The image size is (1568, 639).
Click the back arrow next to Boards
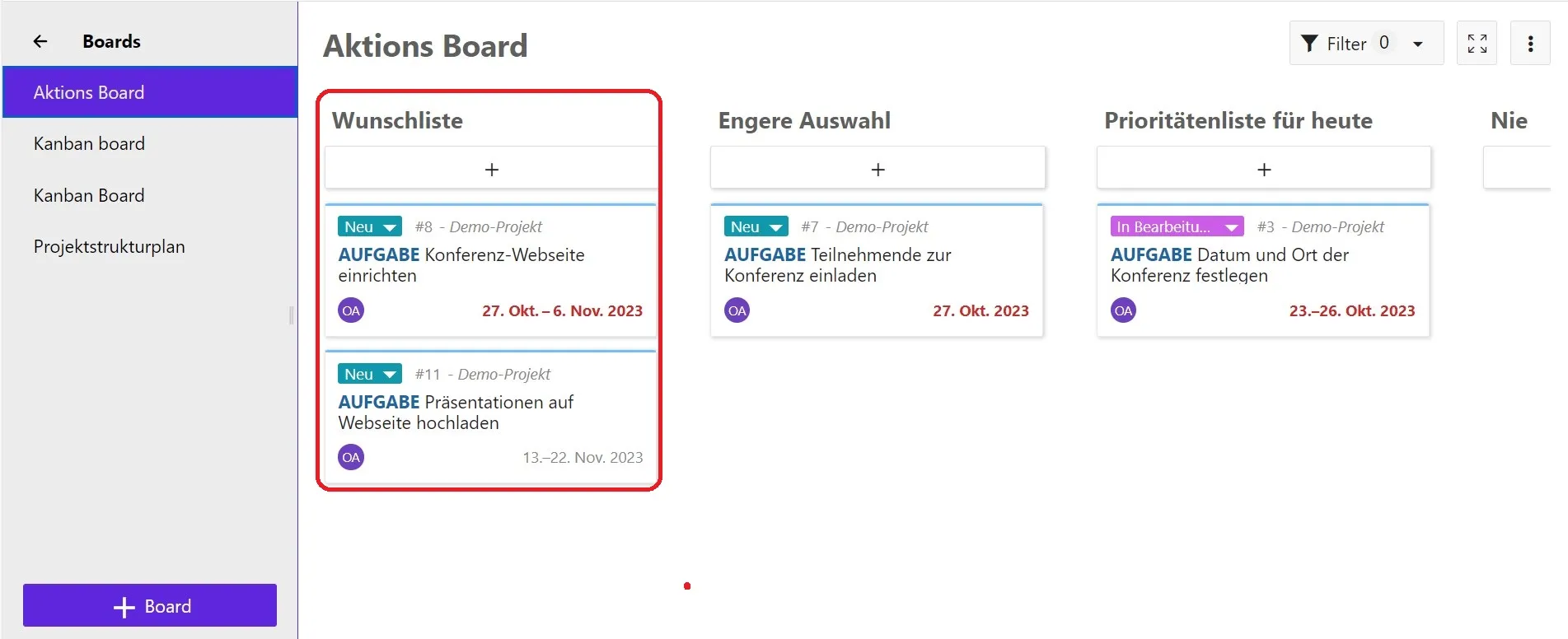(39, 41)
